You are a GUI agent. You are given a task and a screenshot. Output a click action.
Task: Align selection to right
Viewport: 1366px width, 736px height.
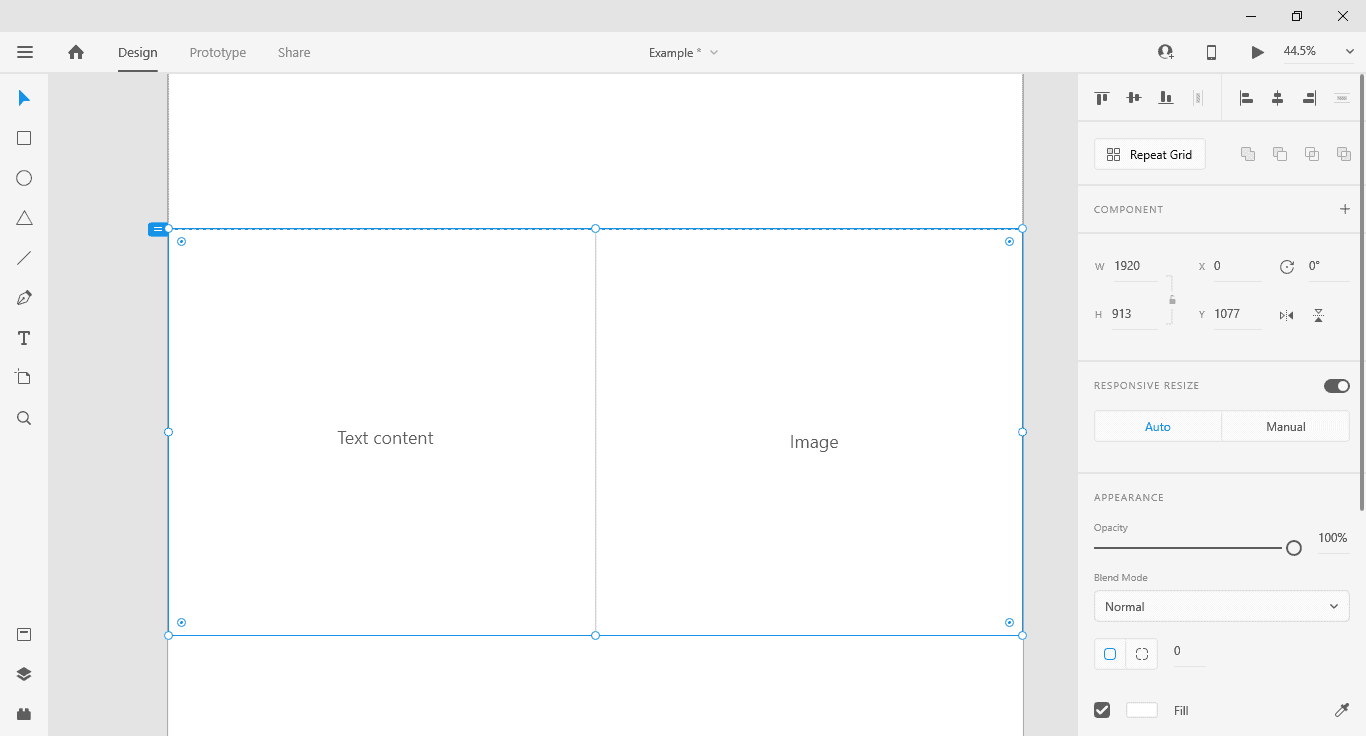pyautogui.click(x=1310, y=98)
